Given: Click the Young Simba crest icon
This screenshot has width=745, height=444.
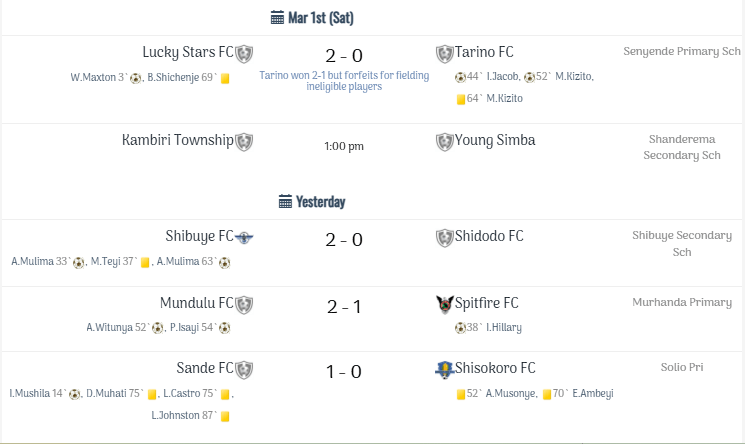Looking at the screenshot, I should 445,141.
